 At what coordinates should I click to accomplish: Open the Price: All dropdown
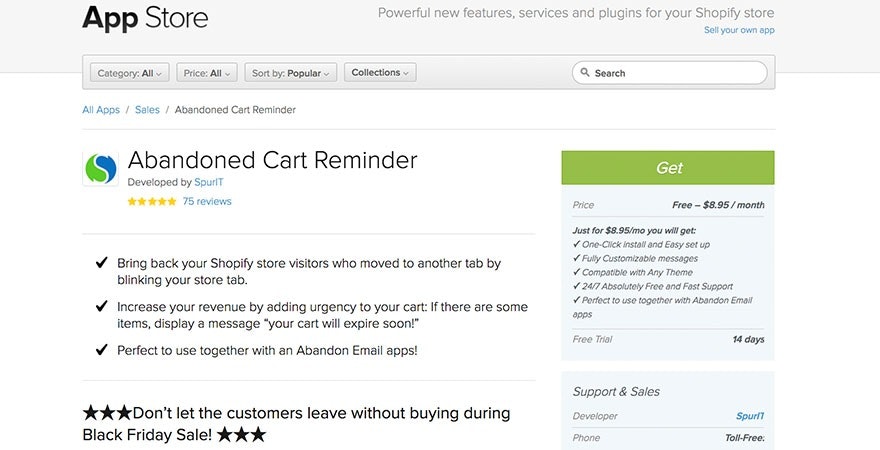click(x=207, y=73)
